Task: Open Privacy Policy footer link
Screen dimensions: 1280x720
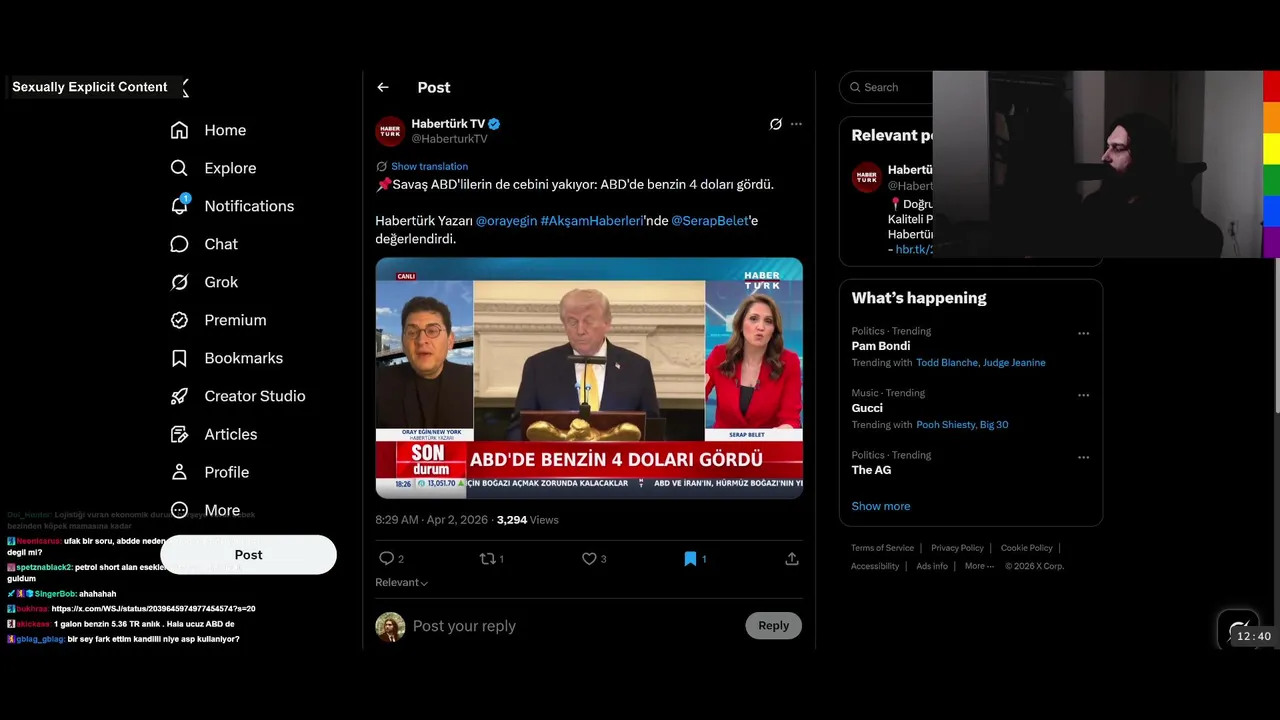Action: [957, 548]
